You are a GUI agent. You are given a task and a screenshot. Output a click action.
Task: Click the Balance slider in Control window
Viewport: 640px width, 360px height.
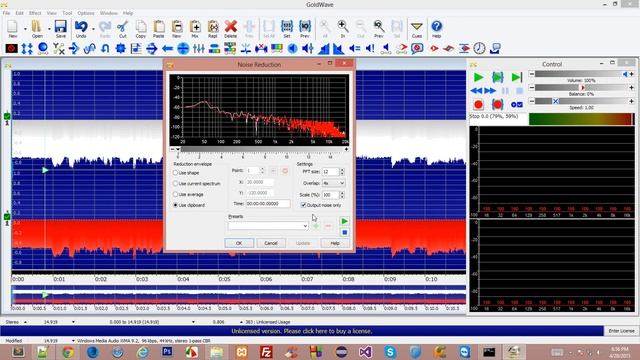[x=582, y=87]
